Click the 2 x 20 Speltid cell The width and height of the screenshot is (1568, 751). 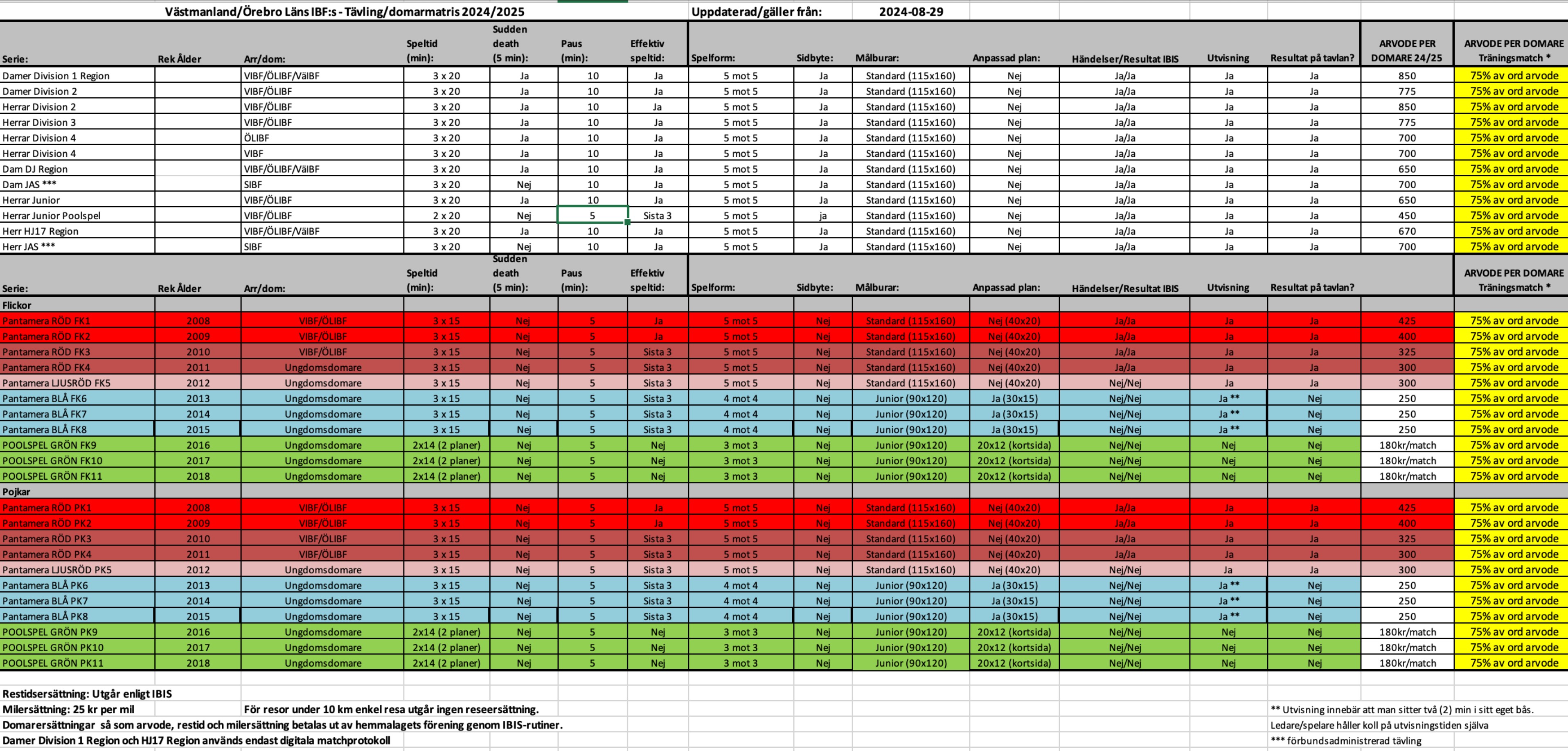coord(446,215)
